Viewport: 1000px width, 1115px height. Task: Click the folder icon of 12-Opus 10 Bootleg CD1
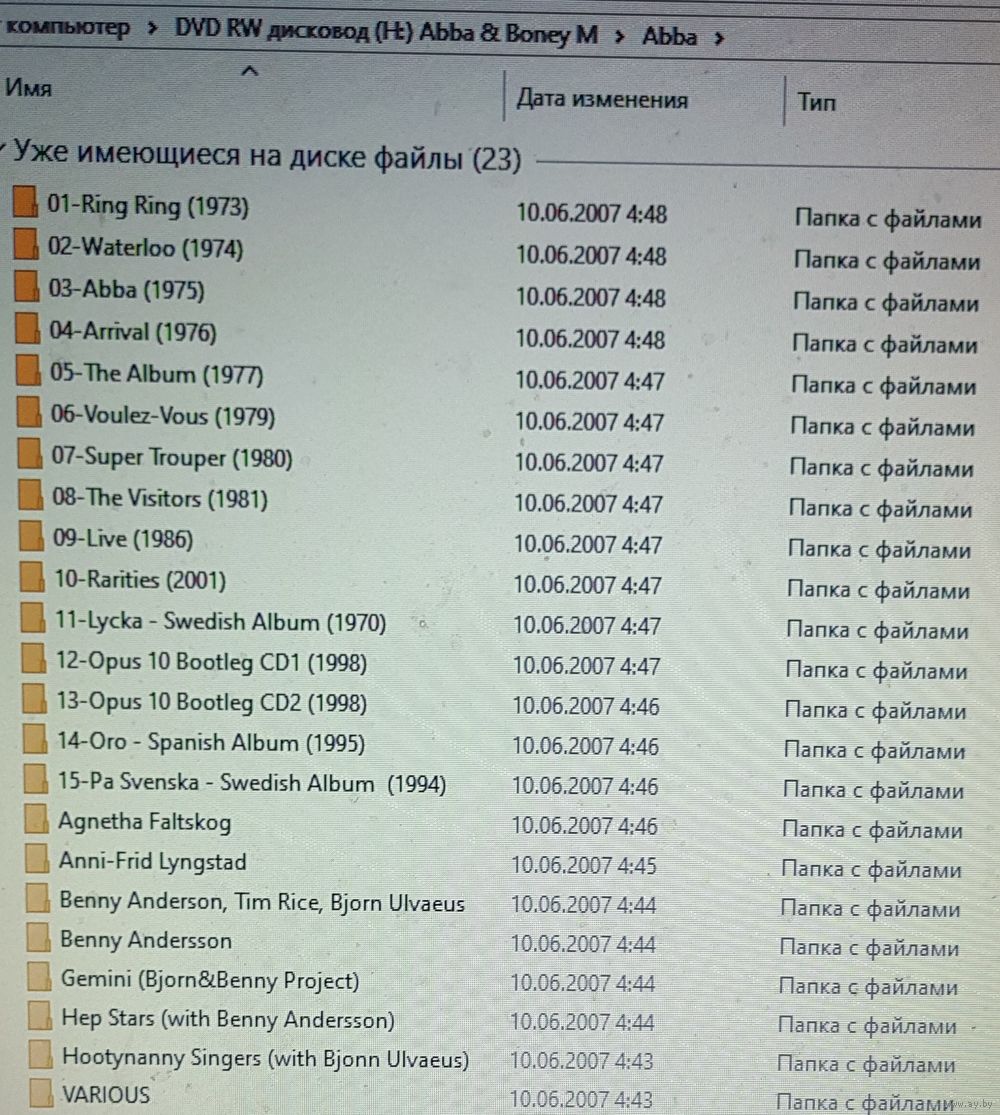pyautogui.click(x=33, y=658)
